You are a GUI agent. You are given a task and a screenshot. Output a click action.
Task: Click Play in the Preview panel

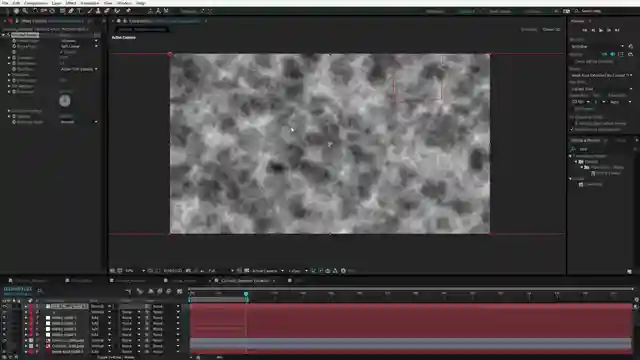tap(601, 30)
